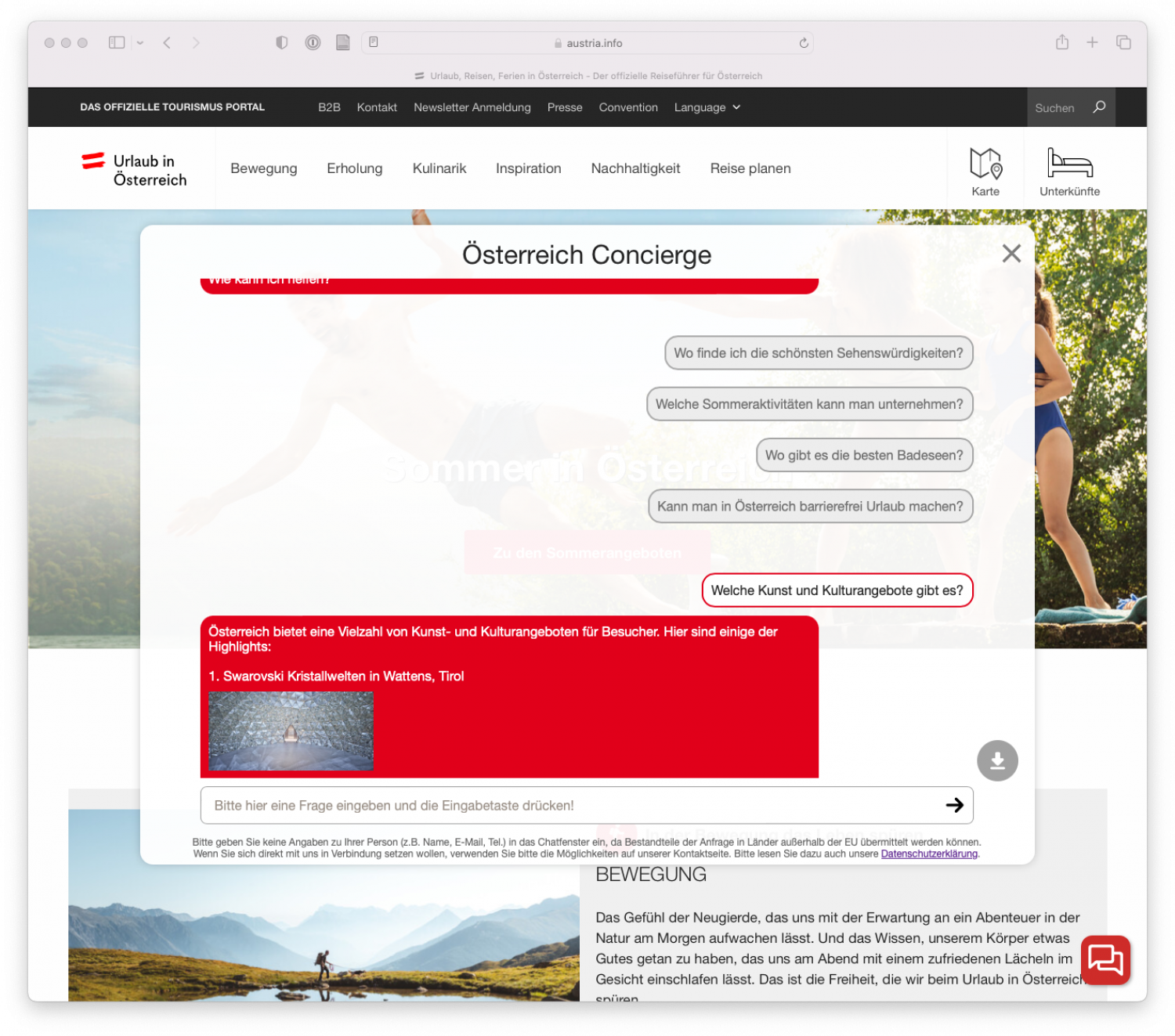Screen dimensions: 1175x1036
Task: Click the BEWEGUNG section heading
Action: pyautogui.click(x=651, y=875)
